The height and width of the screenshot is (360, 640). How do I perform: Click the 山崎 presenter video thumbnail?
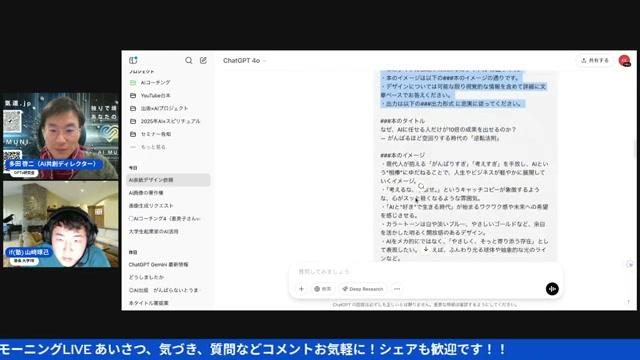61,224
